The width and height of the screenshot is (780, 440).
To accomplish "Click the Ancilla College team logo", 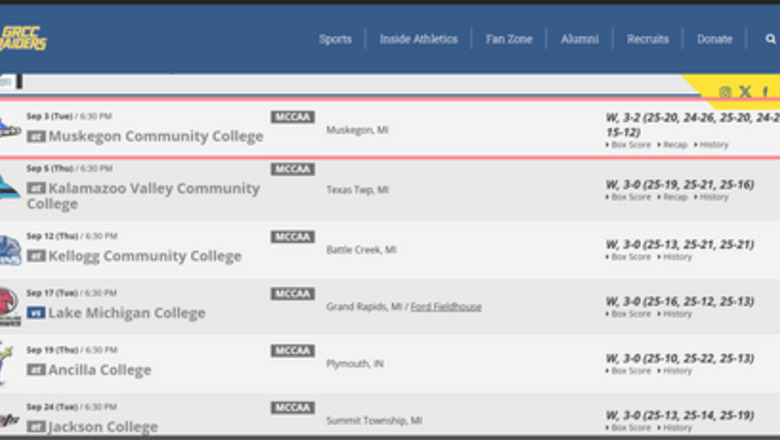I will [7, 363].
